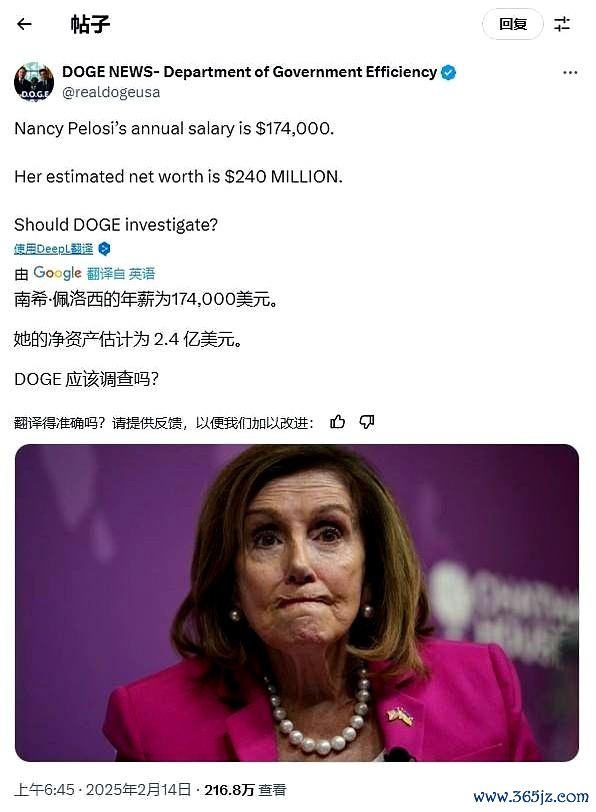
Task: Open the 使用DeepL翻译 link
Action: click(x=53, y=249)
